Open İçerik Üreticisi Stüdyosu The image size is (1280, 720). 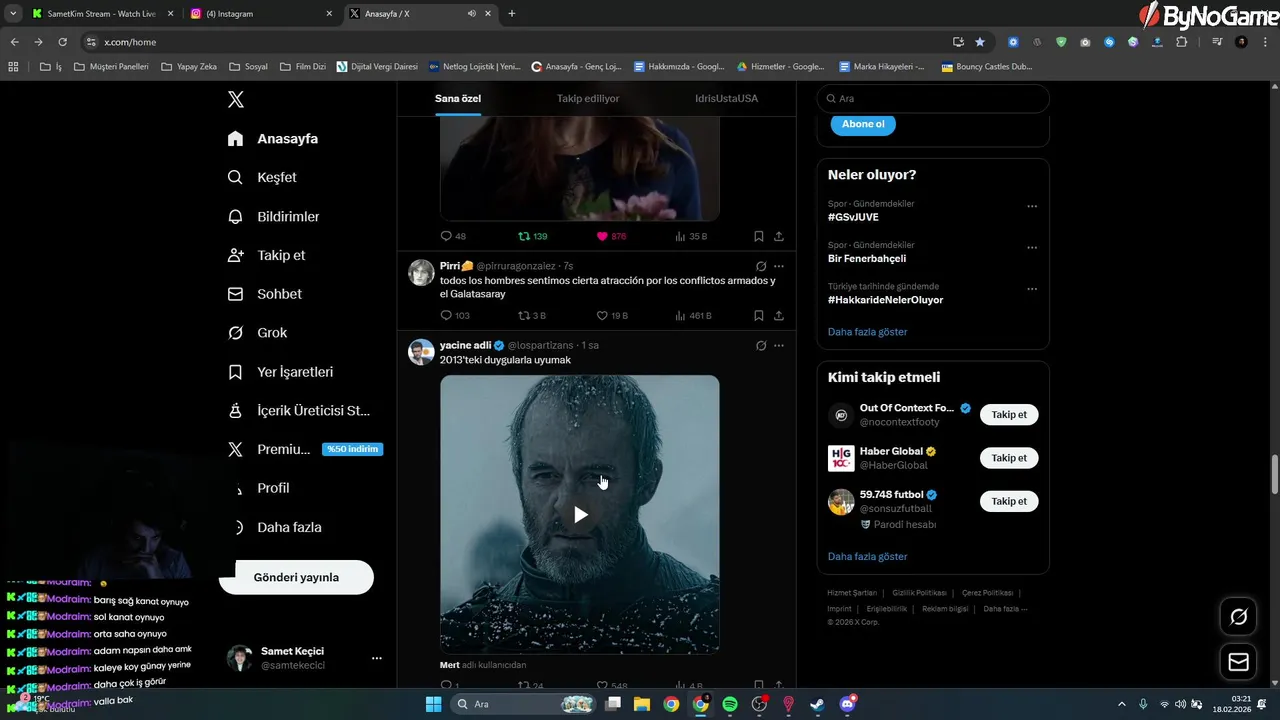click(299, 411)
